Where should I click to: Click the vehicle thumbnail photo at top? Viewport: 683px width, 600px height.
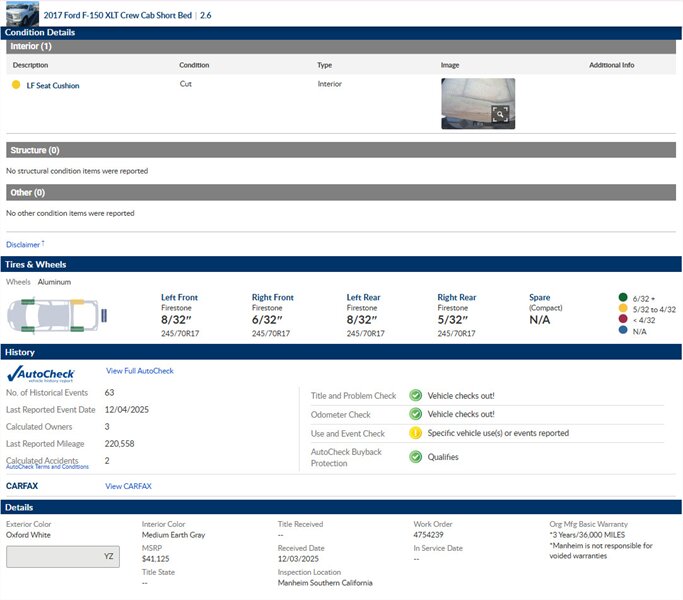(22, 14)
